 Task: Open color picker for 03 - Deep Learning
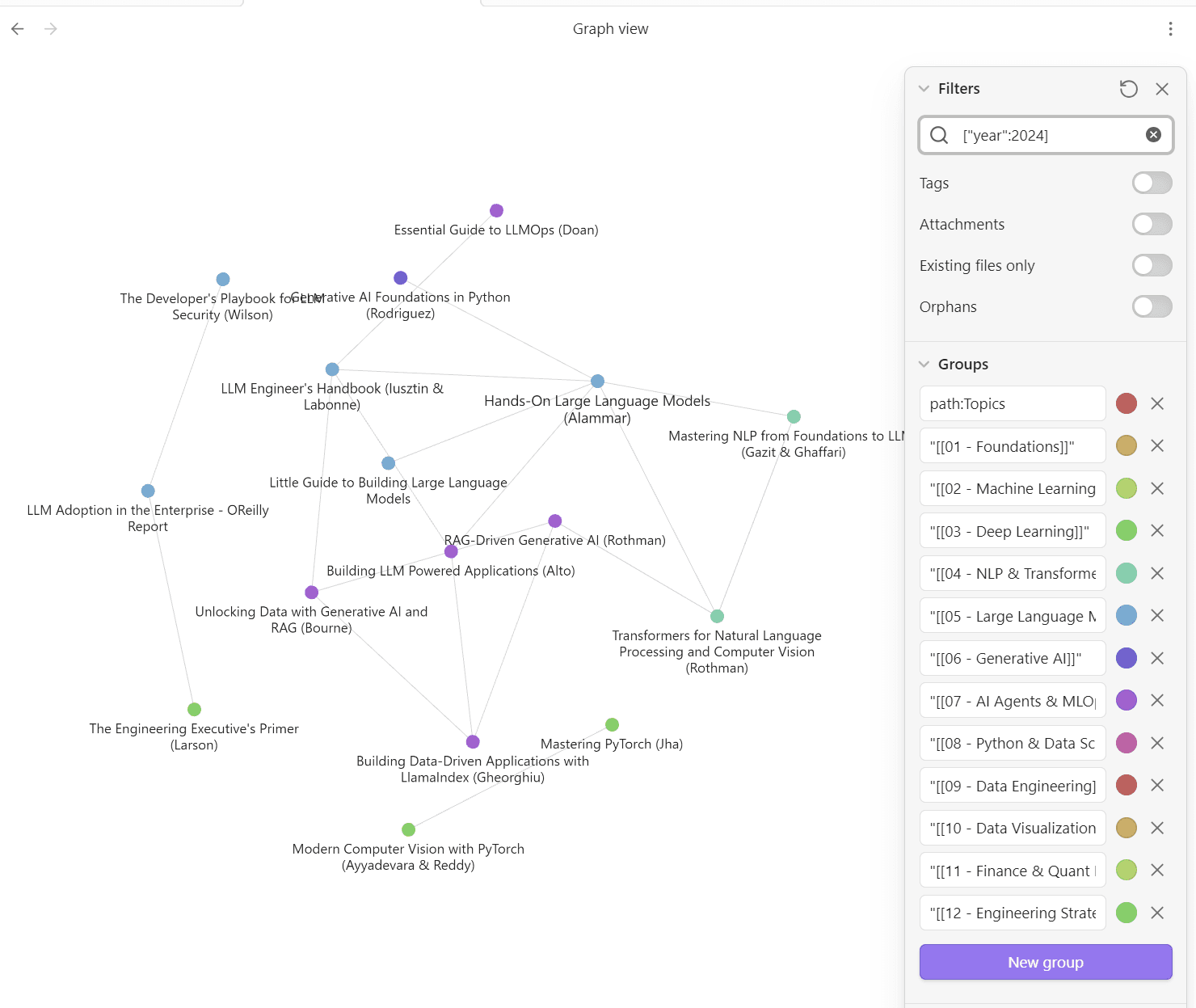tap(1127, 530)
